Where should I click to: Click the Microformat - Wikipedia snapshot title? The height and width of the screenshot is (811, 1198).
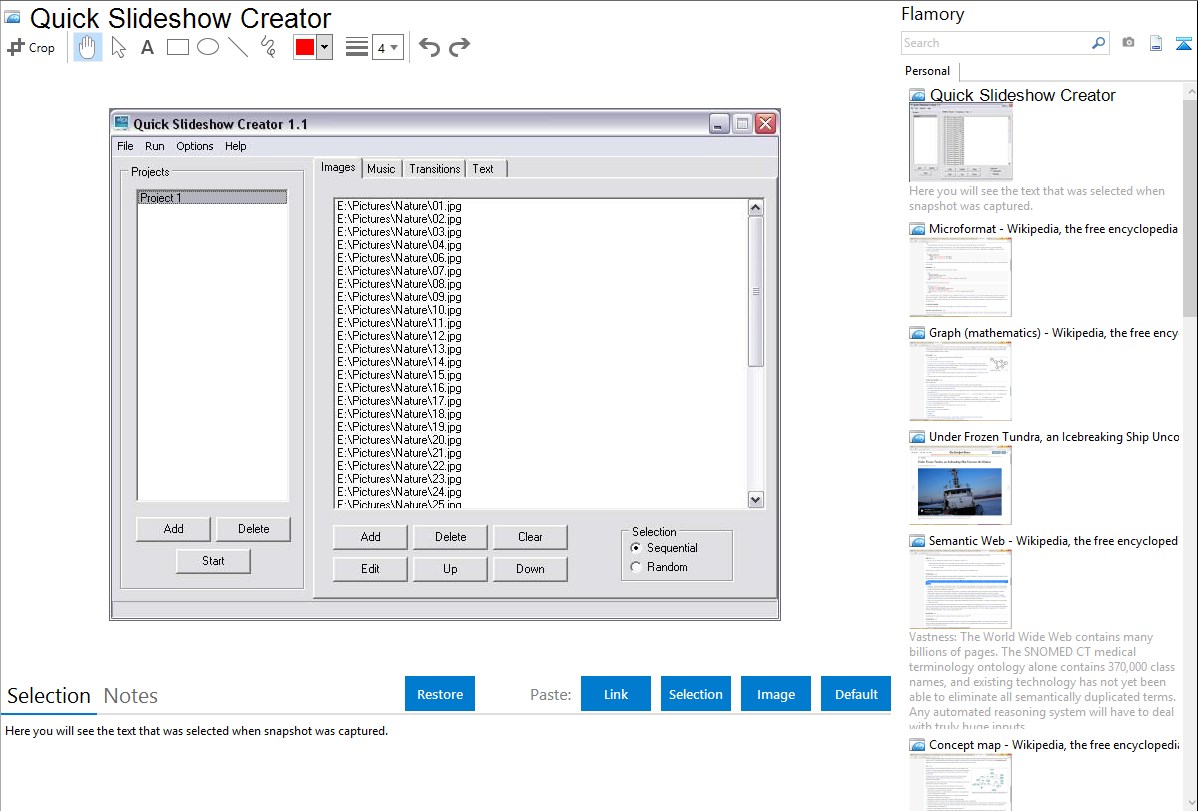(x=1053, y=229)
